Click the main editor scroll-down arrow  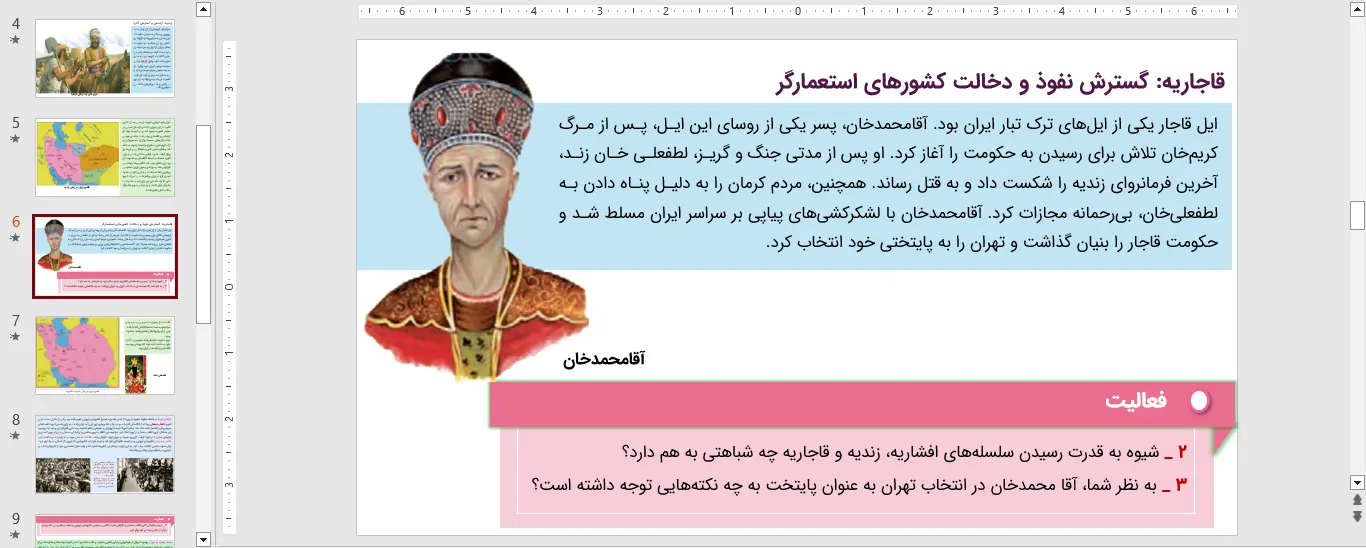tap(1357, 481)
